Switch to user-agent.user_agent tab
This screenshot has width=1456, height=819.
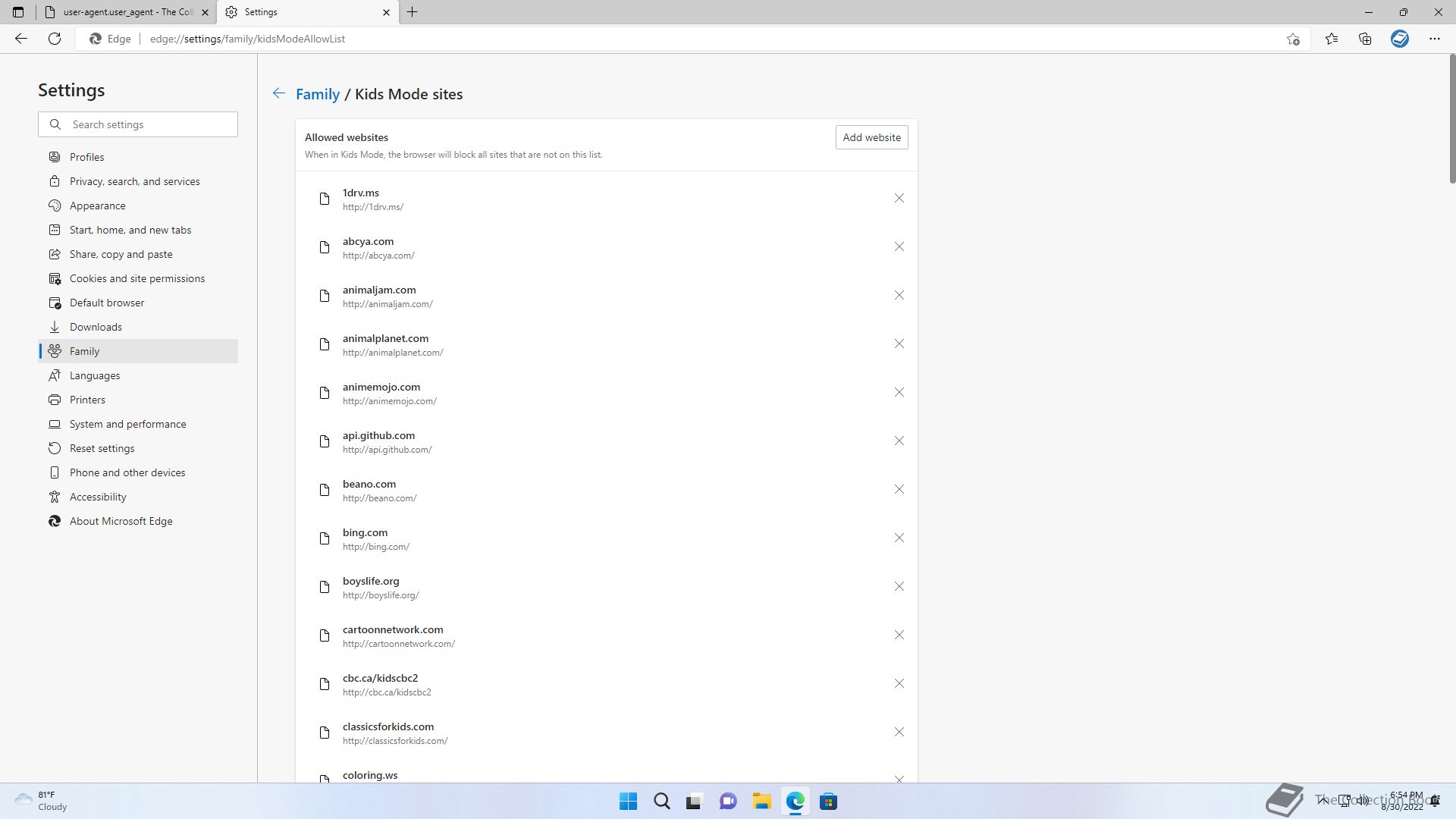127,12
